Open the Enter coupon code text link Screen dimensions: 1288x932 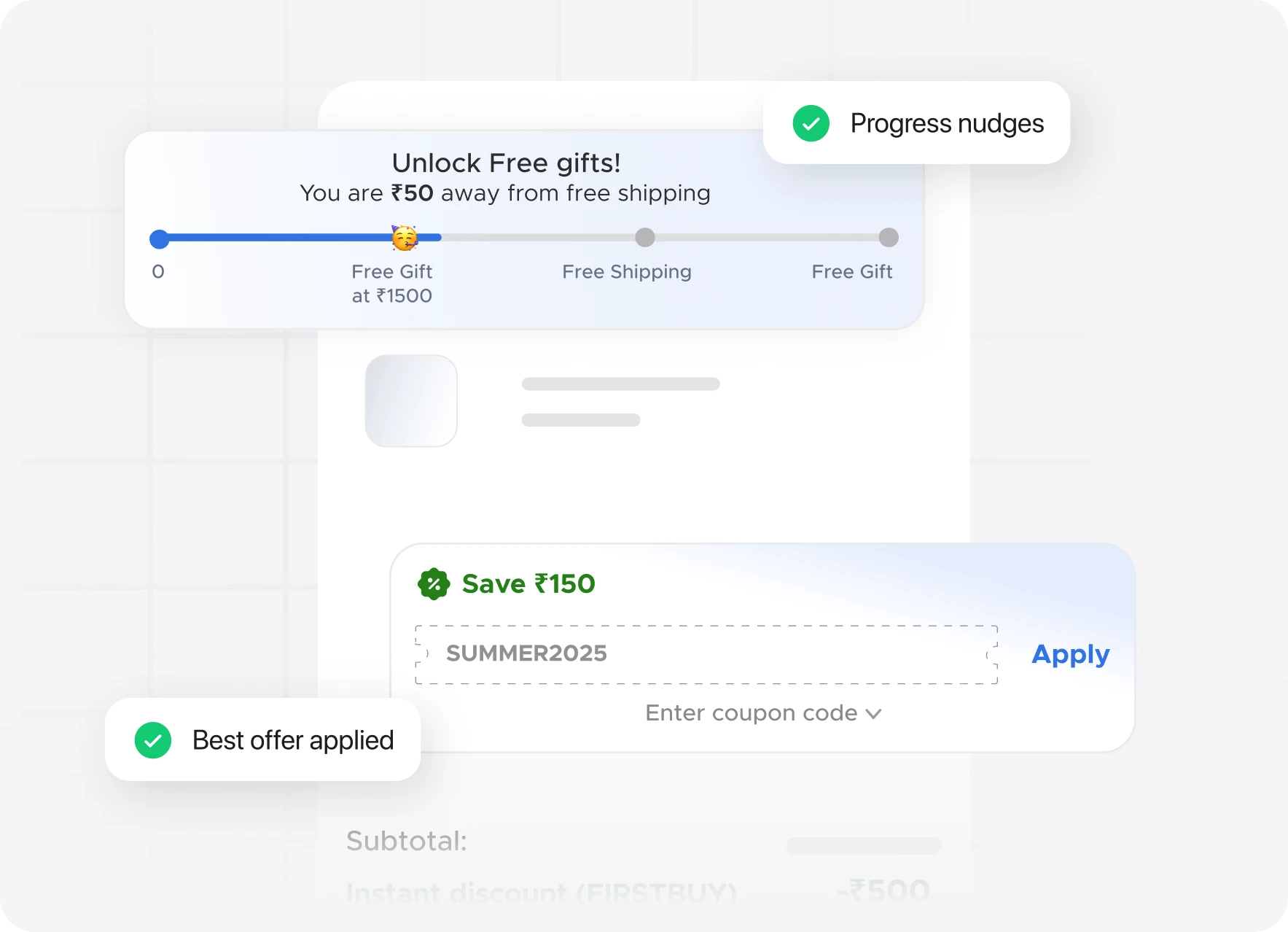[x=751, y=713]
